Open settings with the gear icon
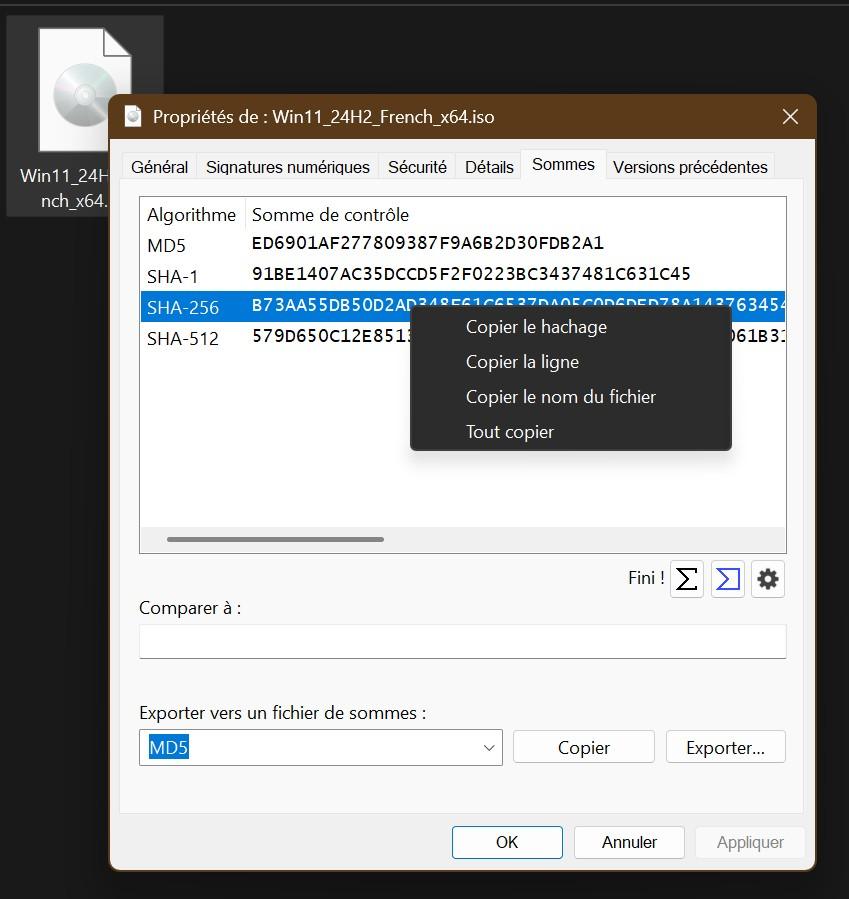The image size is (849, 899). [x=768, y=579]
